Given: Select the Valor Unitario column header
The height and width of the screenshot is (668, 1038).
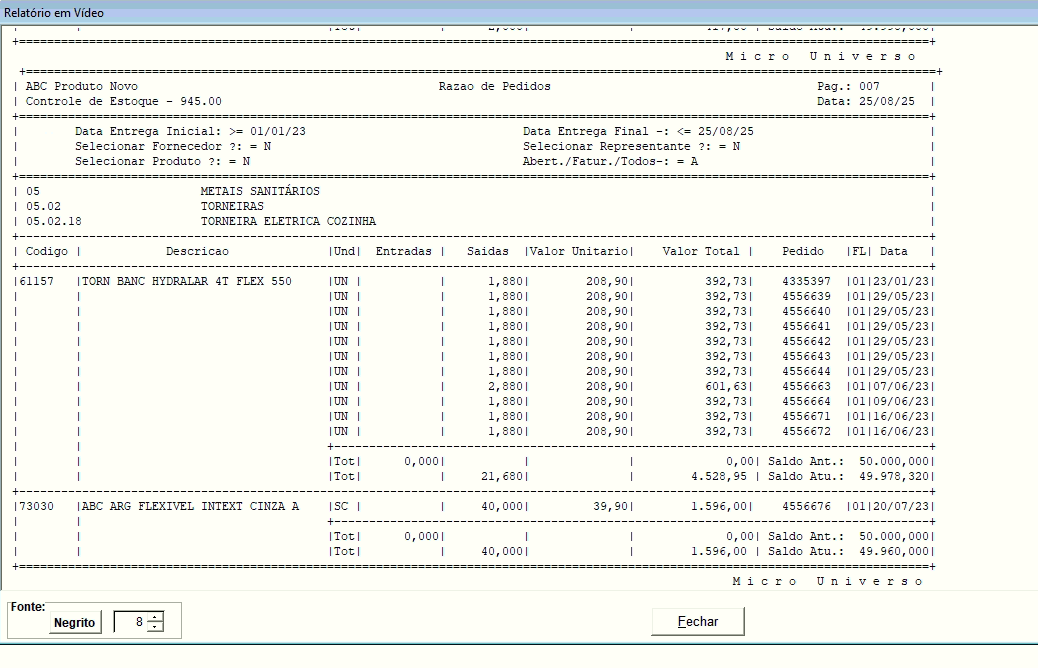Looking at the screenshot, I should 579,252.
